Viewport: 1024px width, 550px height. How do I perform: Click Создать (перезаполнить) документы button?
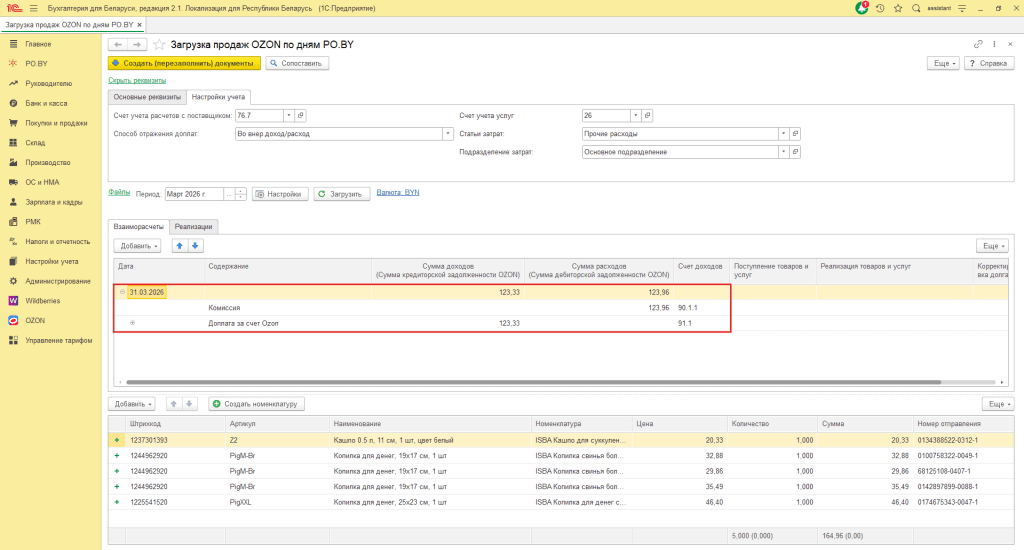[184, 63]
